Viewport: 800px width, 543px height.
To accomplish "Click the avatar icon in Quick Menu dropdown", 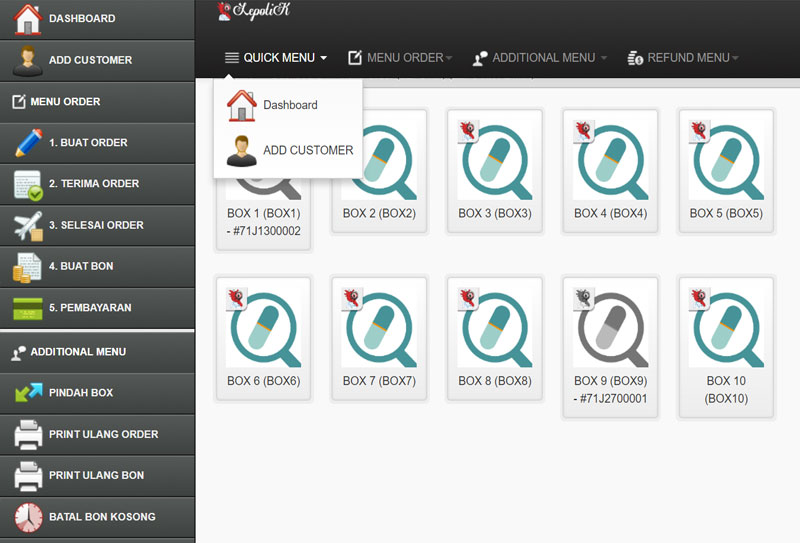I will pyautogui.click(x=241, y=151).
